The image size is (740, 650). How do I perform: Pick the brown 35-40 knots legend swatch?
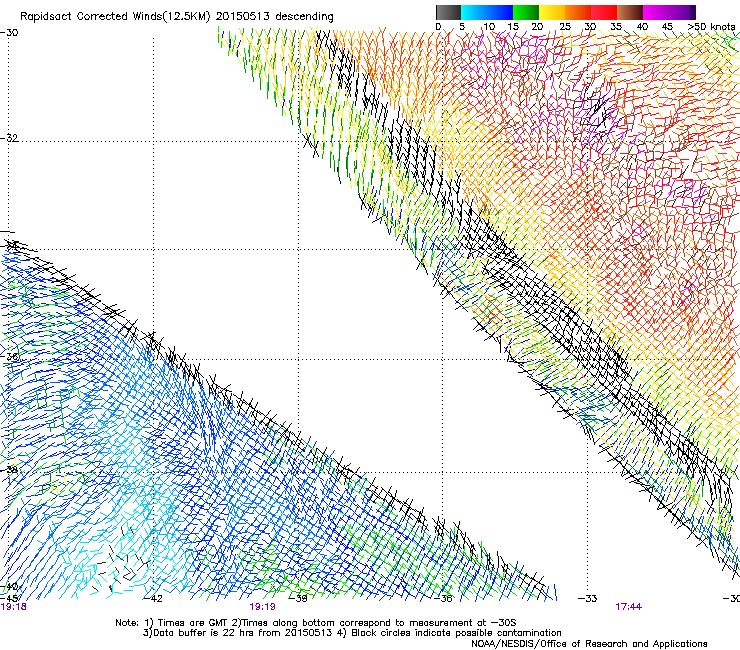(630, 12)
